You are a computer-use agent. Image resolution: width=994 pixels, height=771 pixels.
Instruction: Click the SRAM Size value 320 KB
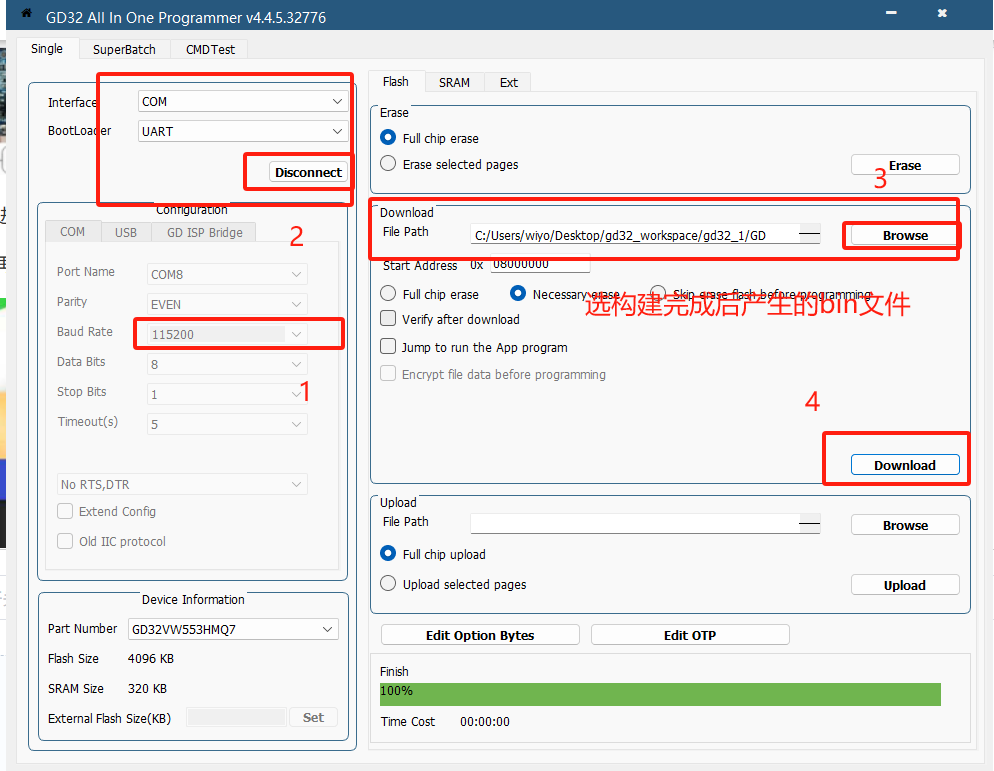point(147,689)
